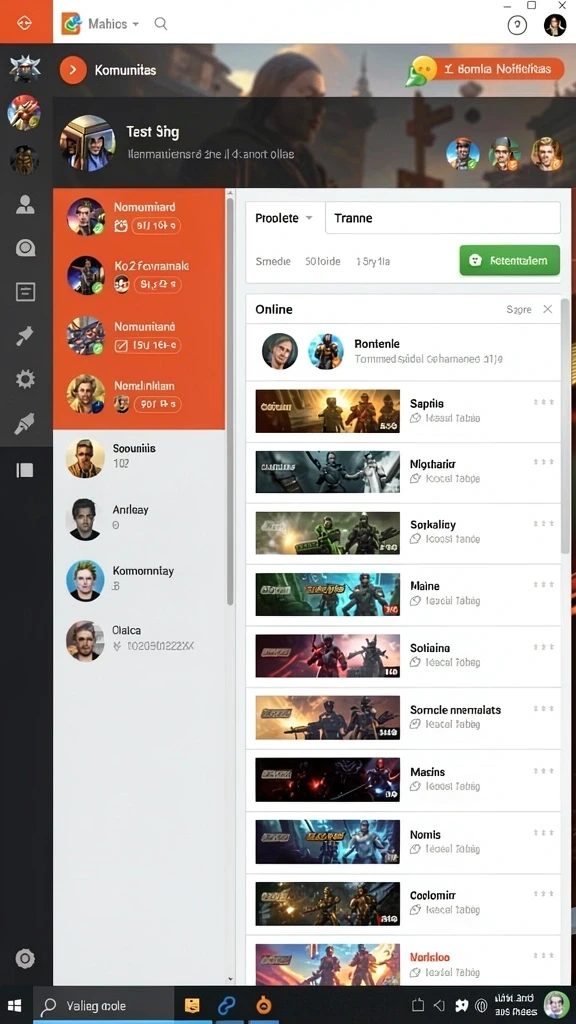Open the user profile avatar in top bar
The image size is (576, 1024).
coord(555,25)
